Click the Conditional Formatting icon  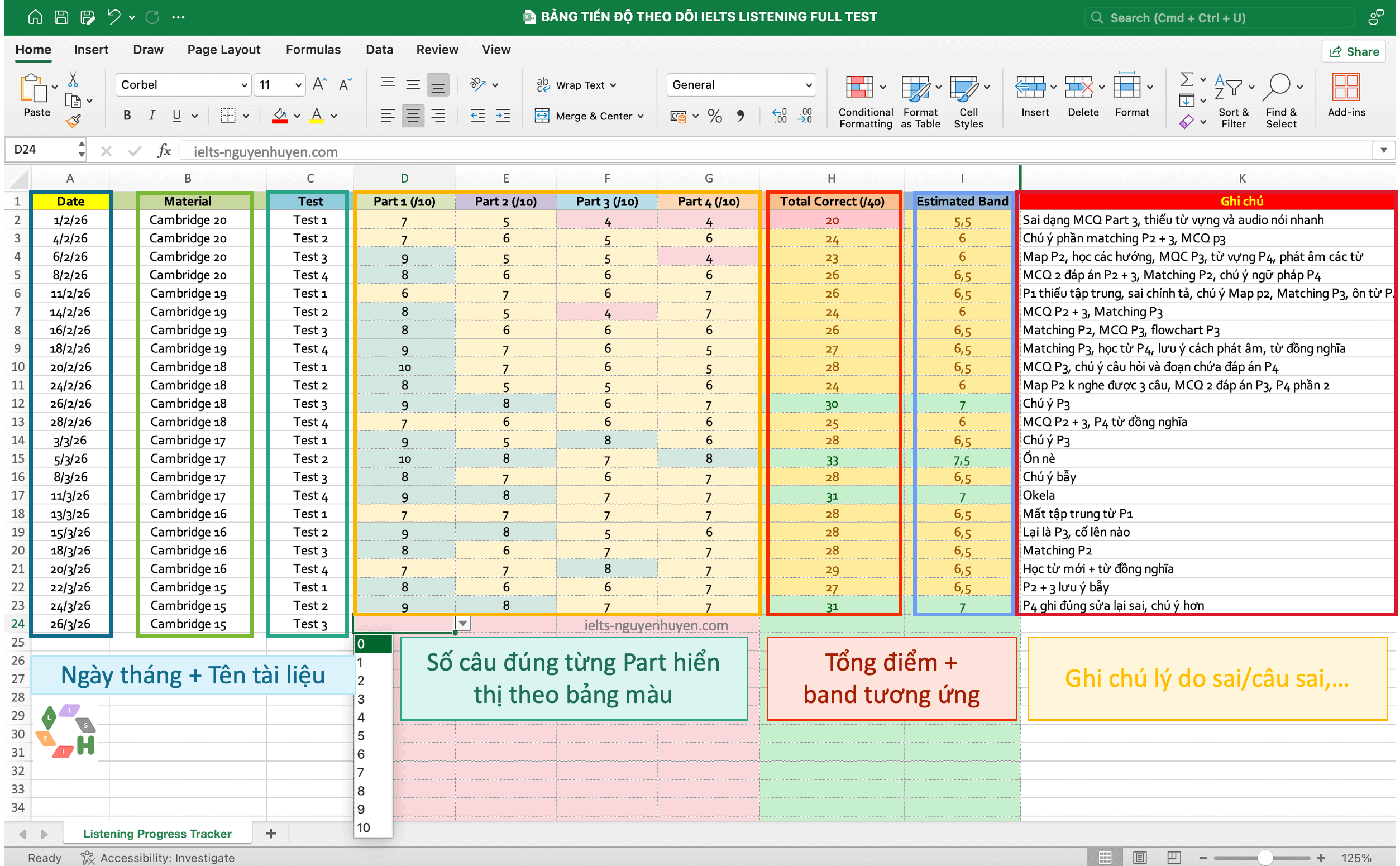pos(859,88)
